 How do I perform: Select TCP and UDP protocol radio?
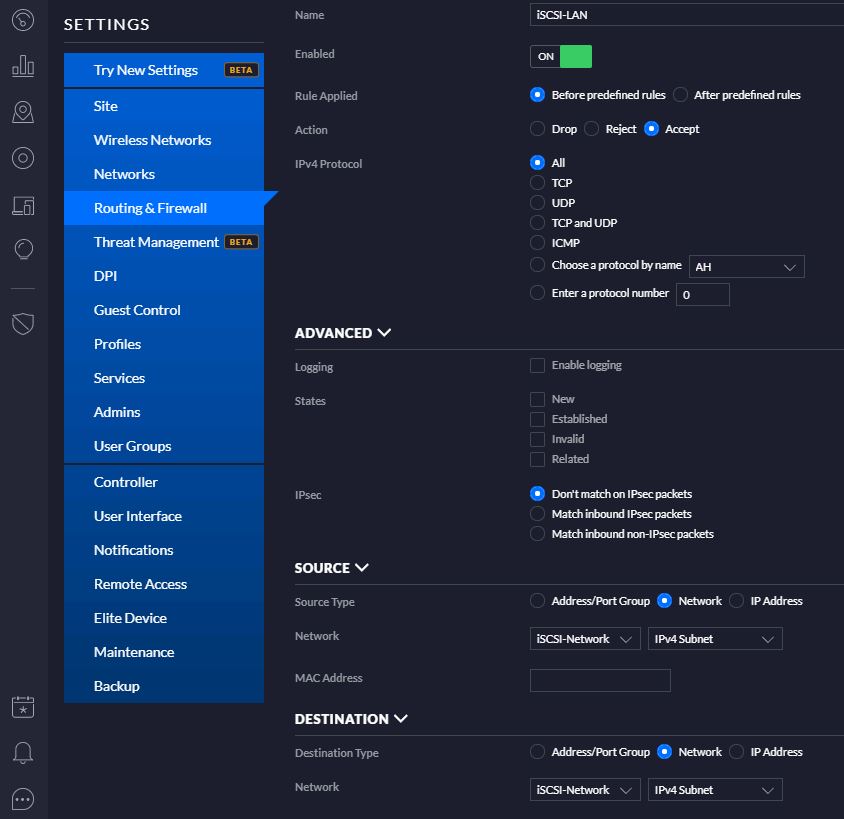537,223
